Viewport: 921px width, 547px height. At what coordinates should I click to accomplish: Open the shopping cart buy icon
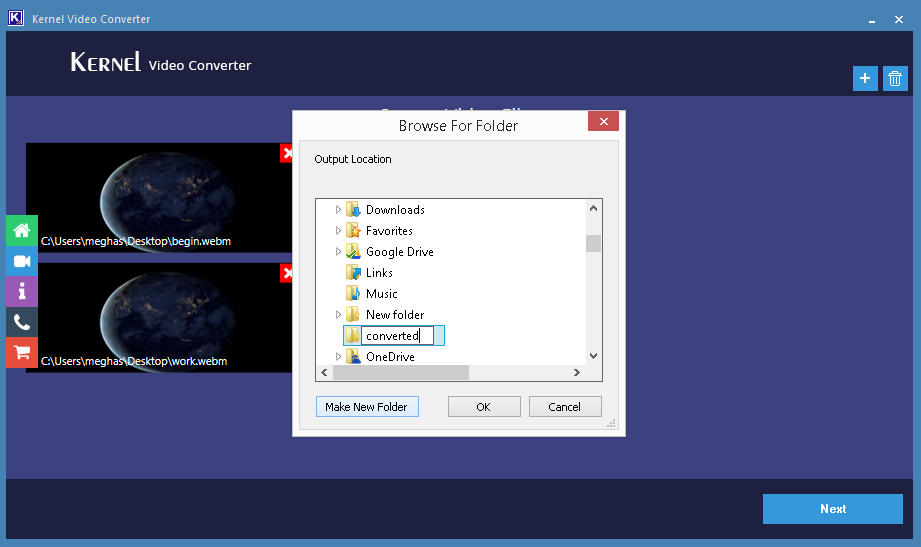(x=22, y=353)
